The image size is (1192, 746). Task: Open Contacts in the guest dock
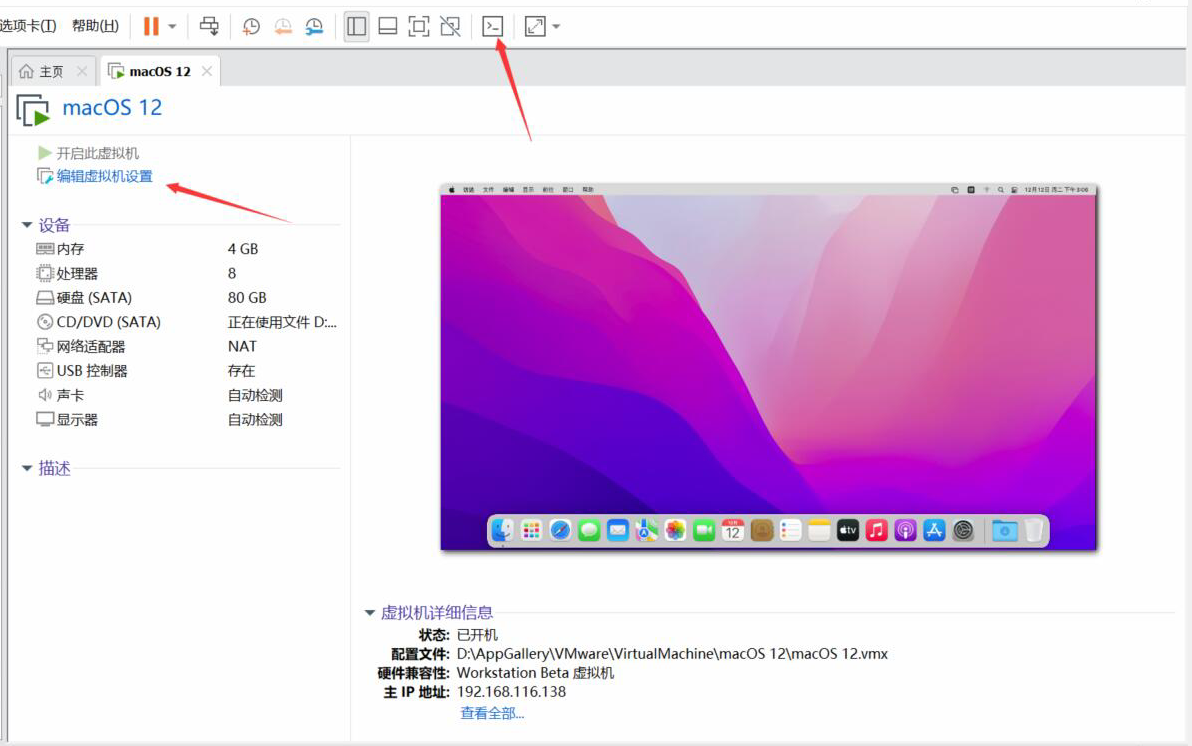(762, 531)
